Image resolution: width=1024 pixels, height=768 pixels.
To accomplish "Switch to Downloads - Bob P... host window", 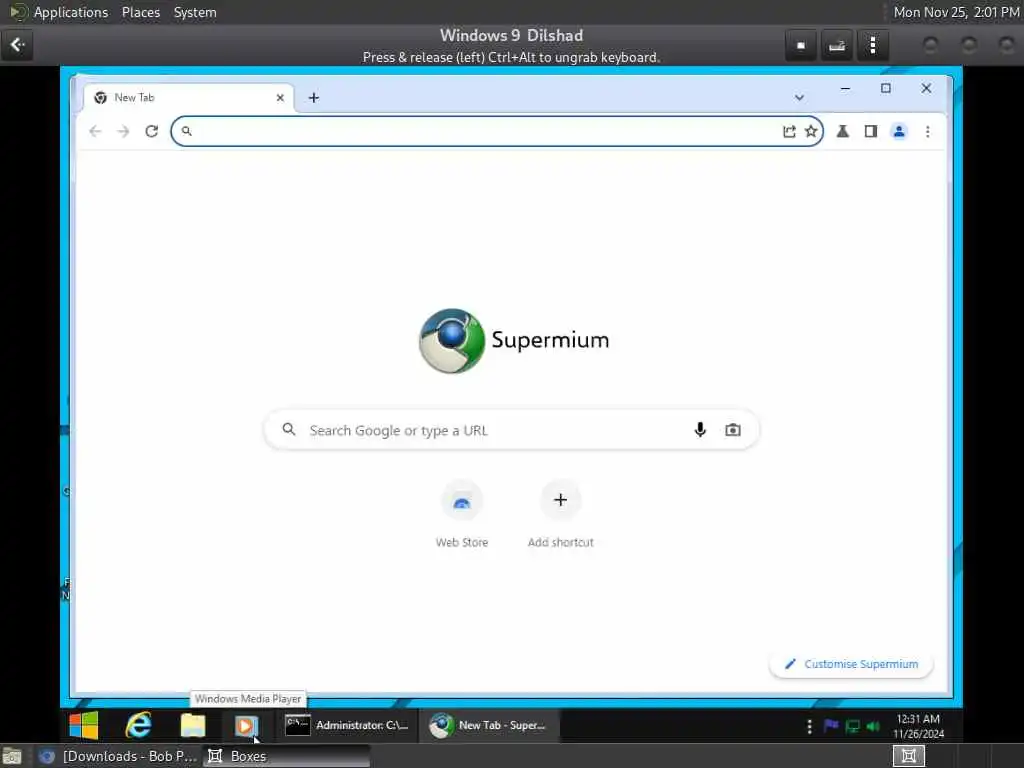I will click(x=118, y=756).
